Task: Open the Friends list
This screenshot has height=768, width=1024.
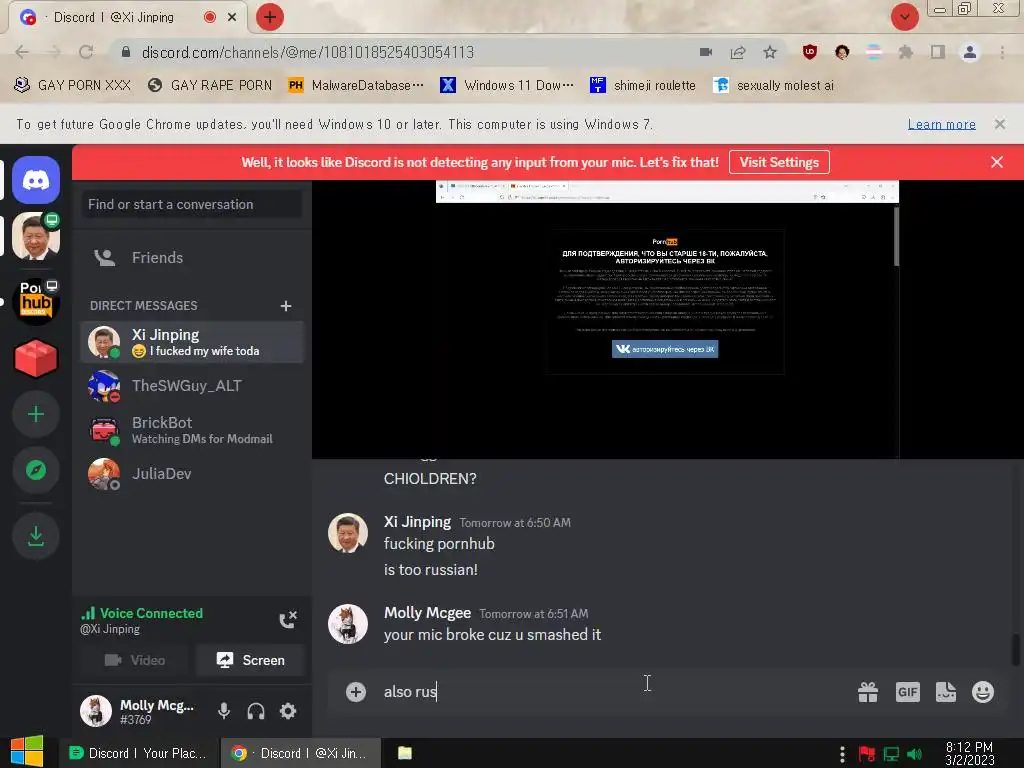Action: 192,257
